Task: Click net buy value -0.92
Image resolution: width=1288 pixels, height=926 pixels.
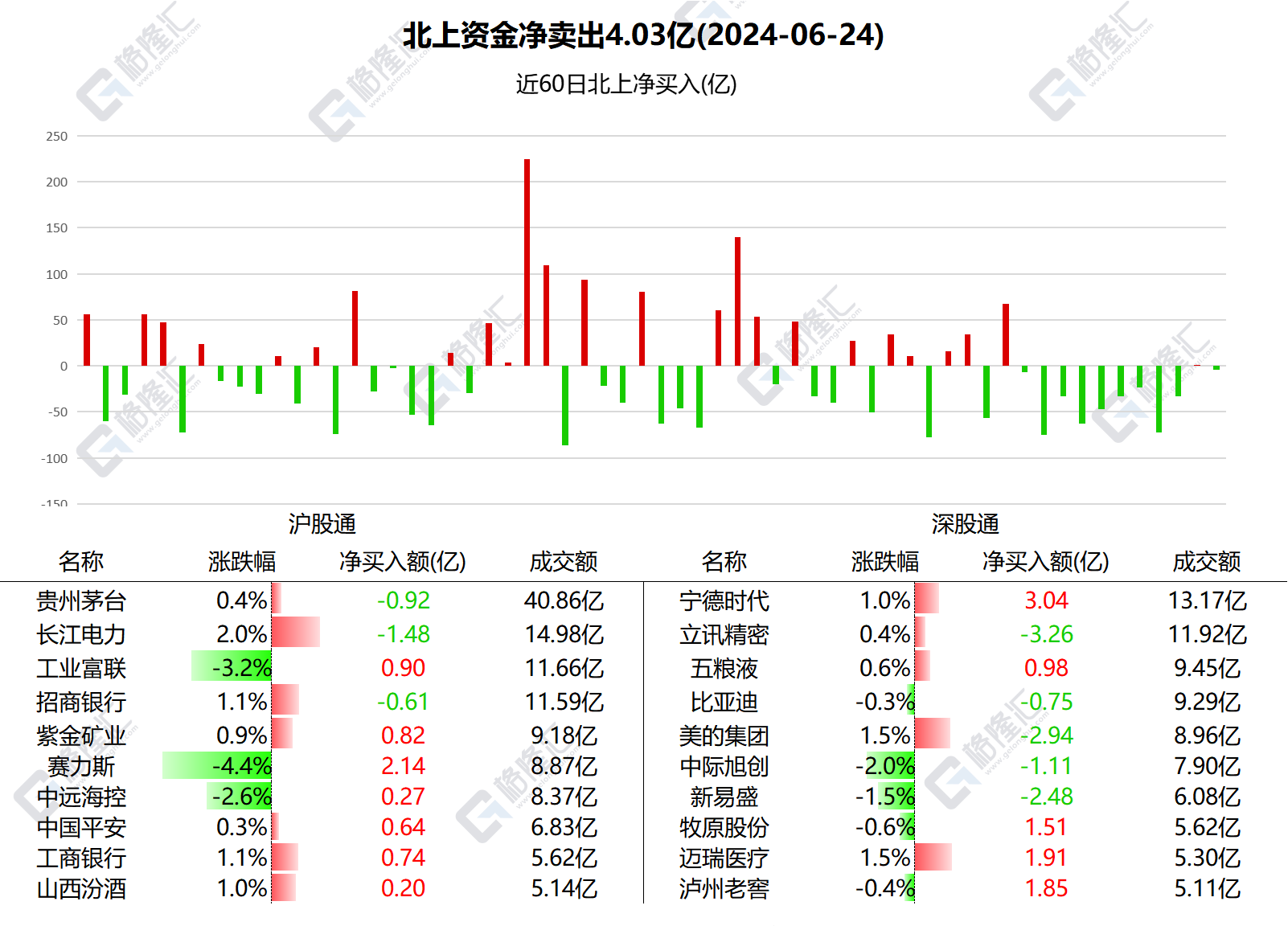Action: tap(403, 600)
